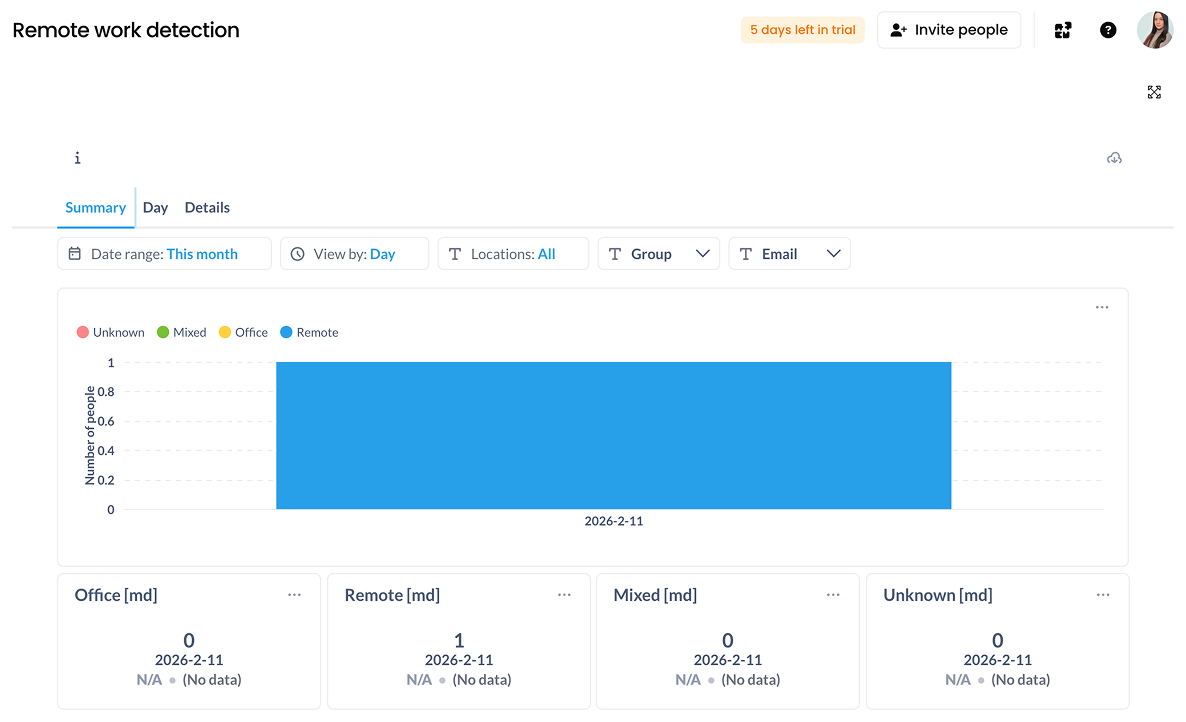Image resolution: width=1186 pixels, height=722 pixels.
Task: Open the Remote [md] card ellipsis menu
Action: coord(564,594)
